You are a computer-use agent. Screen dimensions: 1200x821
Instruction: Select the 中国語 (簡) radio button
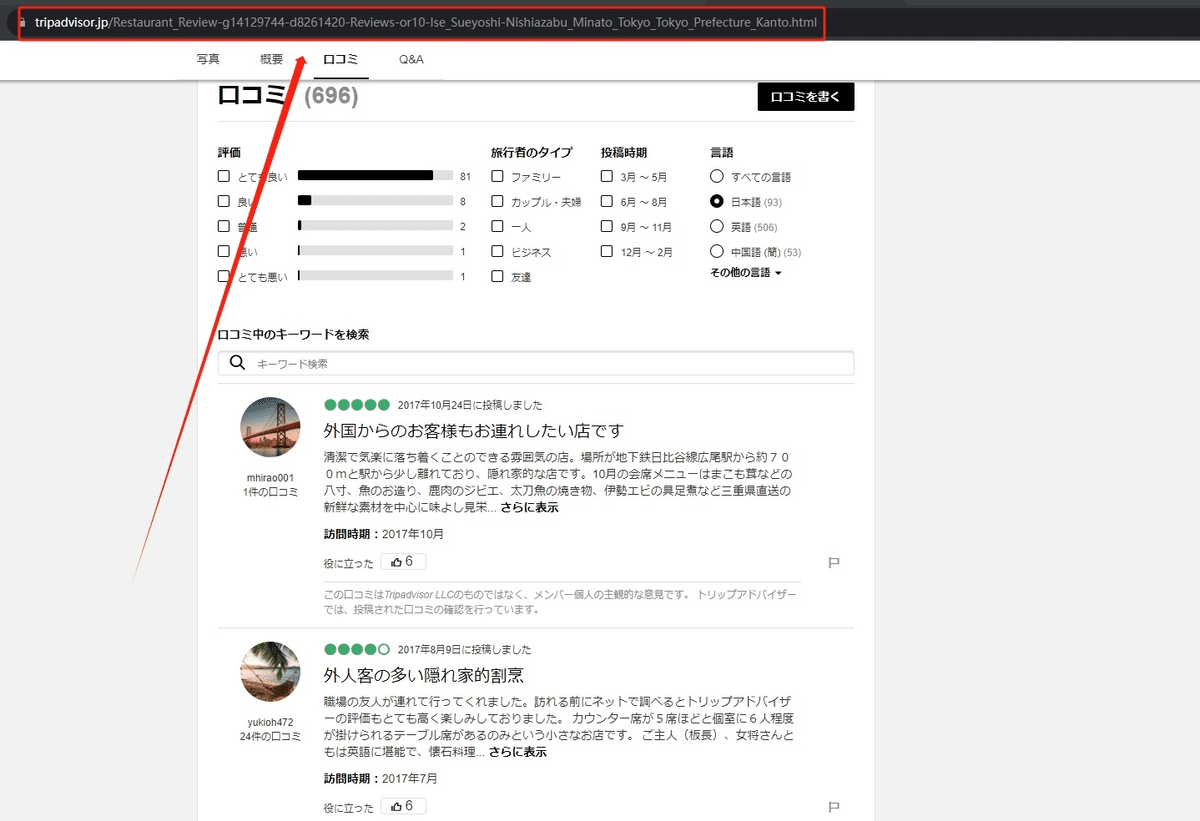click(x=717, y=251)
